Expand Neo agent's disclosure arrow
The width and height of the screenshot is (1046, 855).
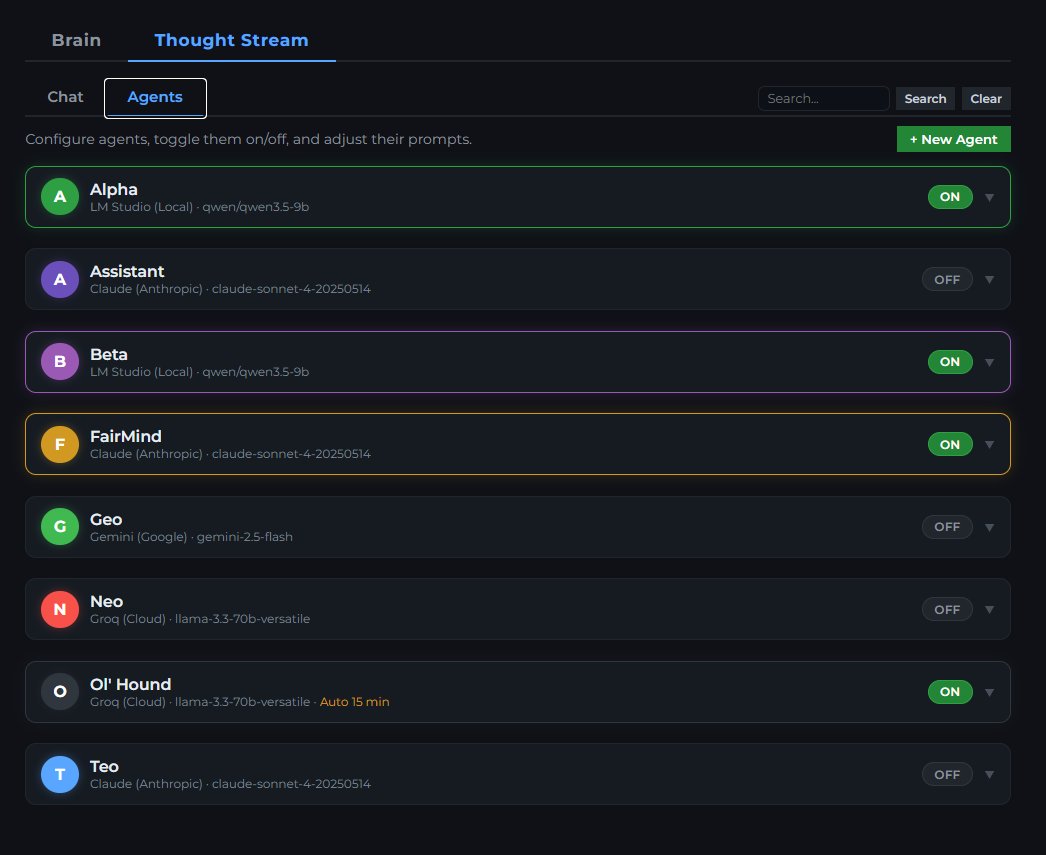click(x=989, y=610)
